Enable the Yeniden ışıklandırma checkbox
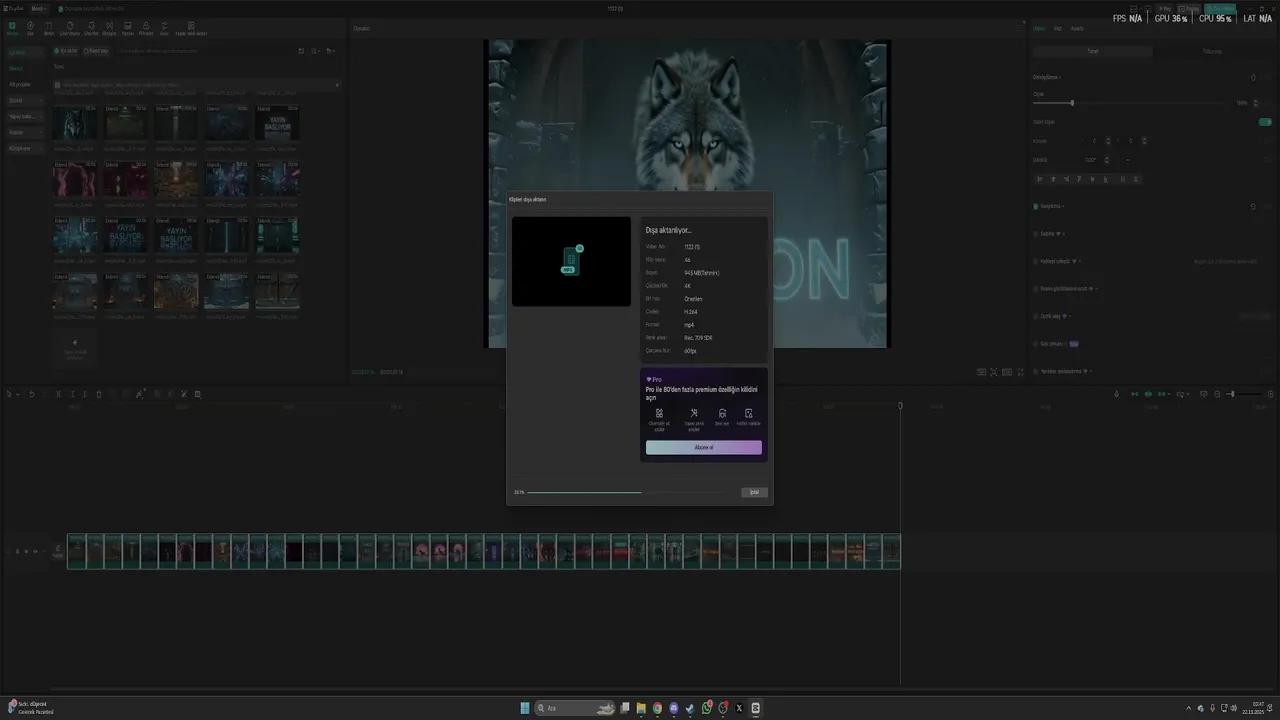This screenshot has height=720, width=1280. pos(1035,371)
